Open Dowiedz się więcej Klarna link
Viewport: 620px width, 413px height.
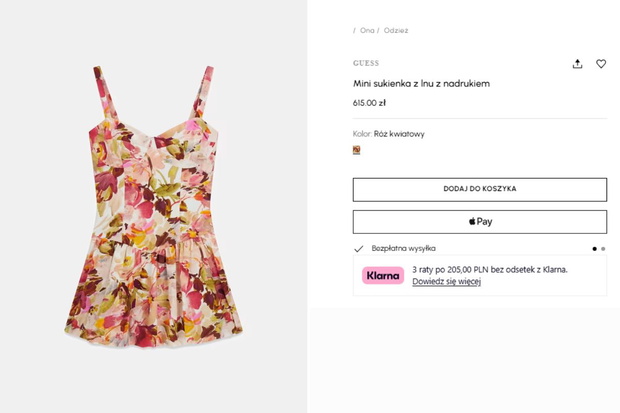tap(446, 281)
